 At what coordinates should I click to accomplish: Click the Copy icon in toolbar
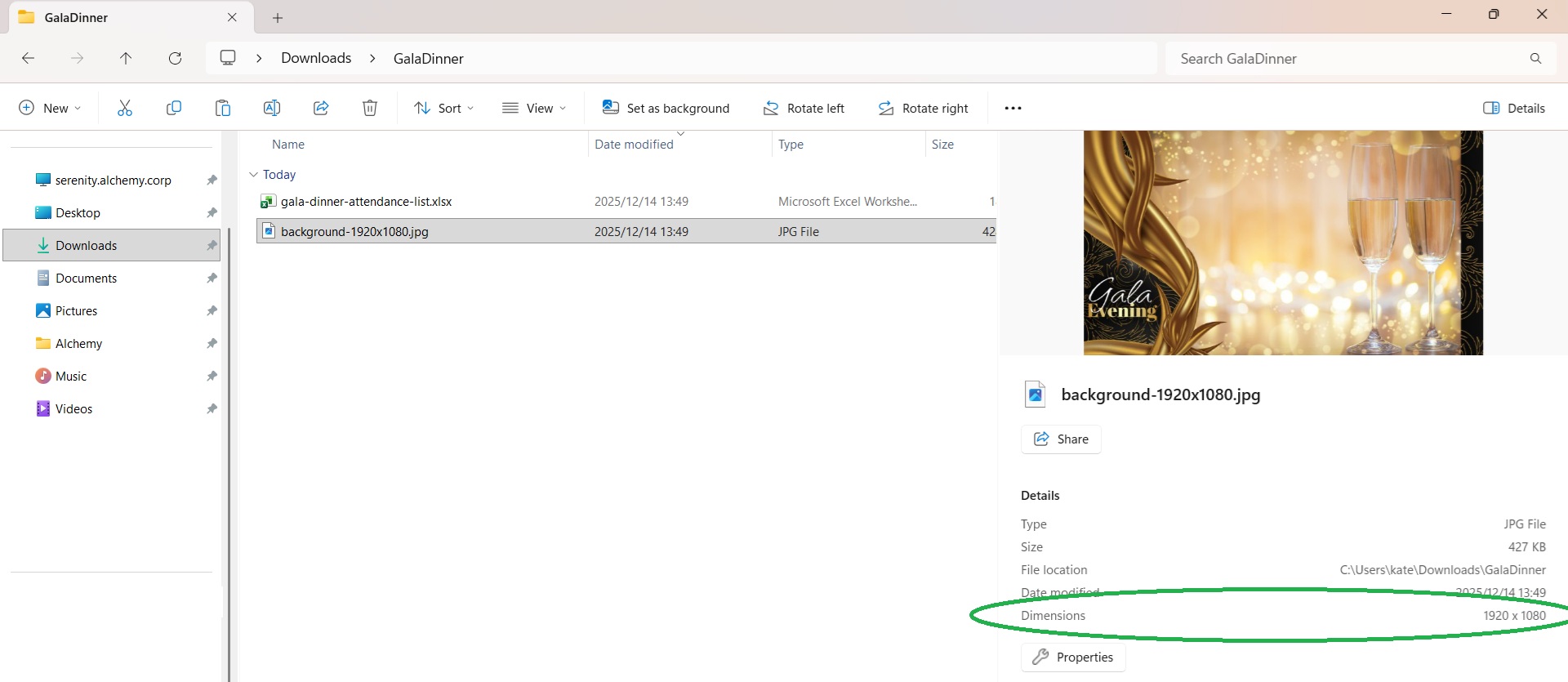tap(174, 108)
